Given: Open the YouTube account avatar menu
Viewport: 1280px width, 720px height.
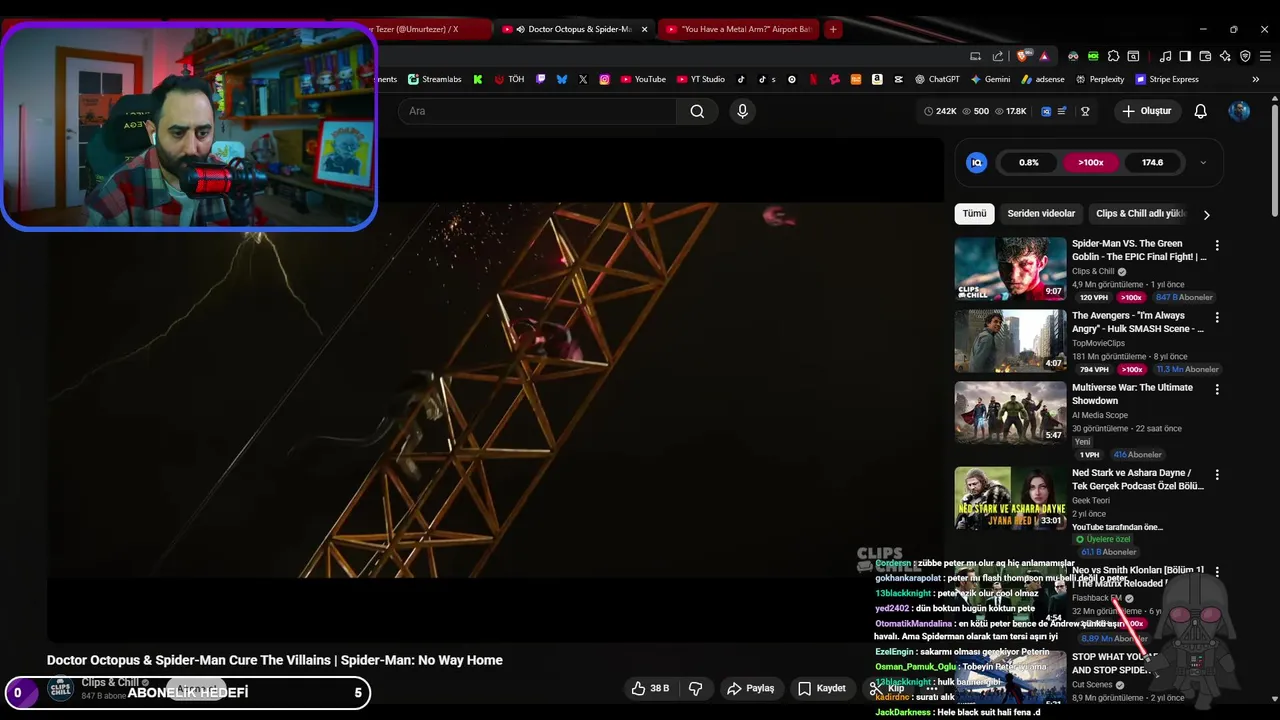Looking at the screenshot, I should click(x=1239, y=111).
